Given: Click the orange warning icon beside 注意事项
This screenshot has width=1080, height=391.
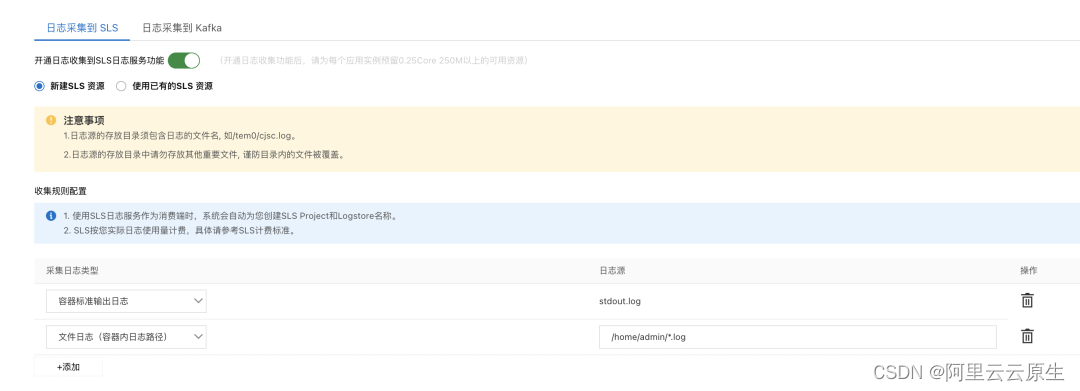Looking at the screenshot, I should tap(51, 120).
